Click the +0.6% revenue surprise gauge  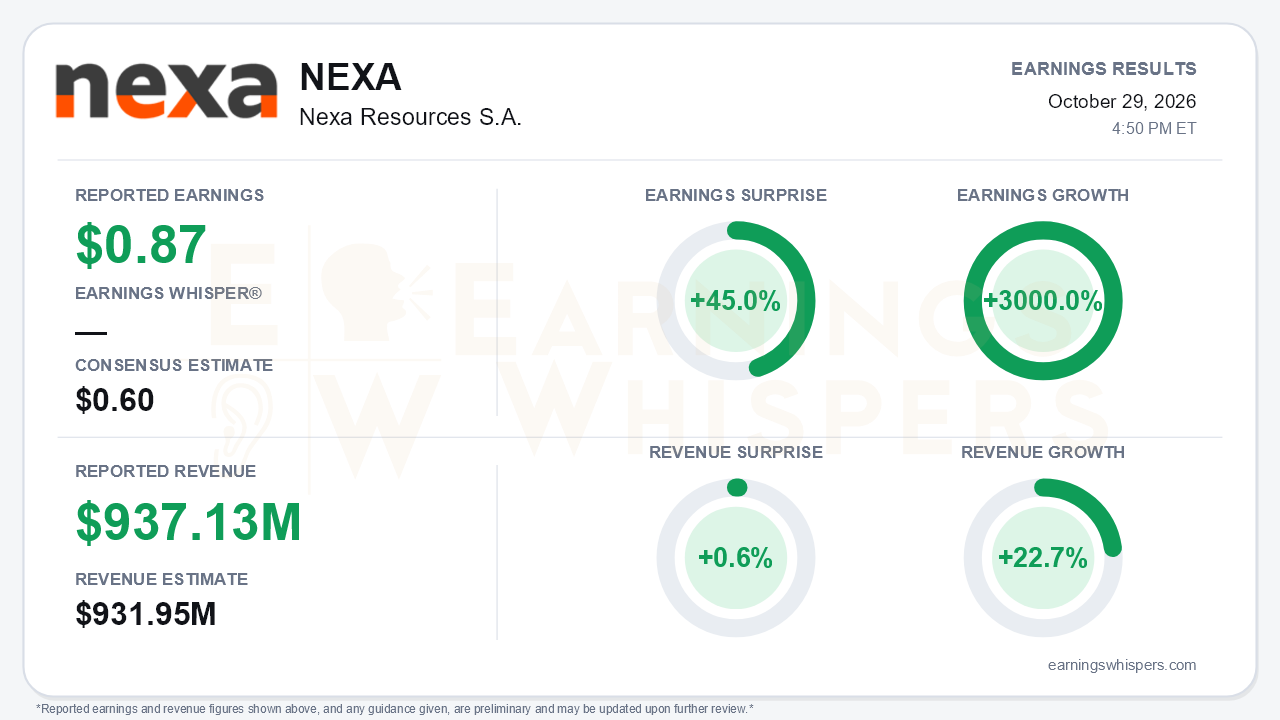(736, 558)
